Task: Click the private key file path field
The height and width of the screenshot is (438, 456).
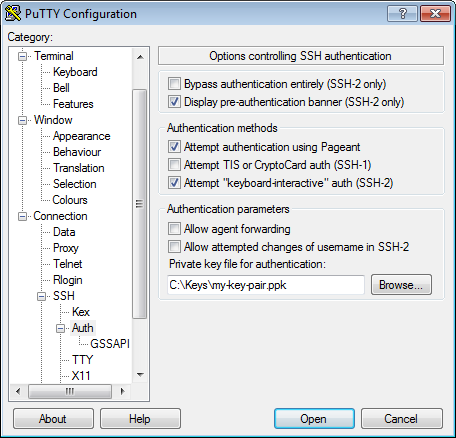Action: (266, 285)
